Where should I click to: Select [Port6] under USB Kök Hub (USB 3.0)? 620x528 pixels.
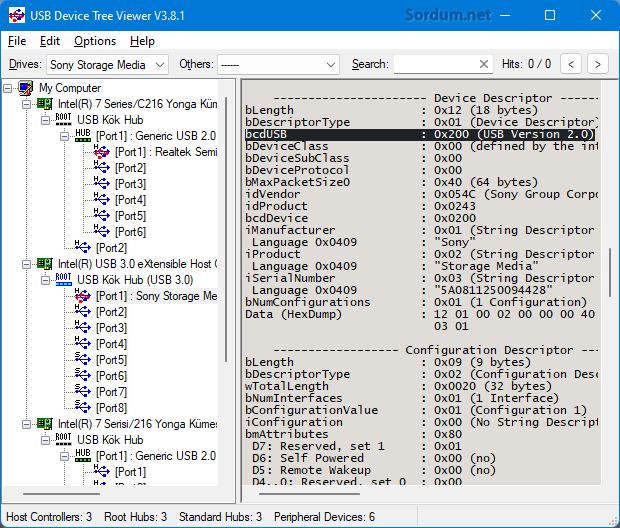(112, 376)
